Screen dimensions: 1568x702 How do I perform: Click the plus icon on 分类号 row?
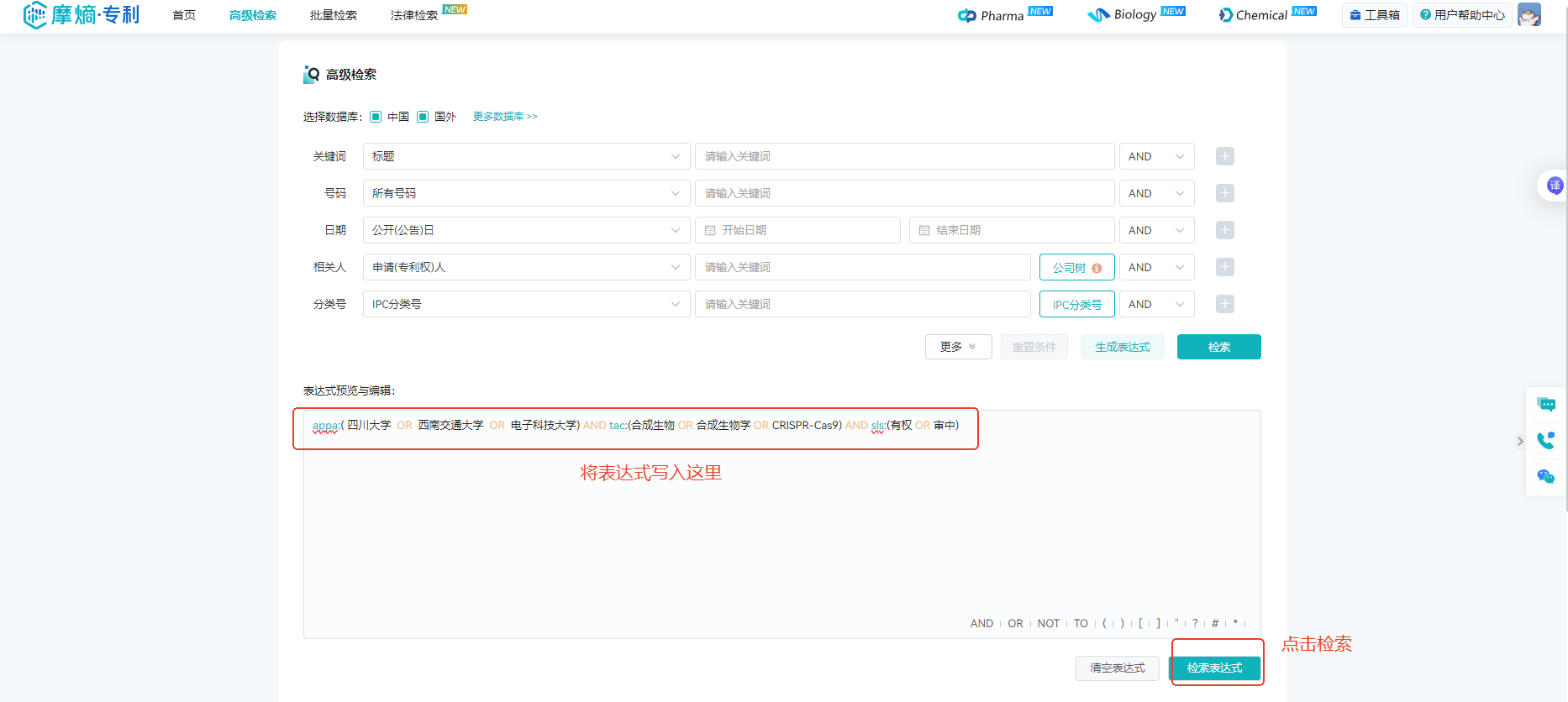pos(1225,304)
